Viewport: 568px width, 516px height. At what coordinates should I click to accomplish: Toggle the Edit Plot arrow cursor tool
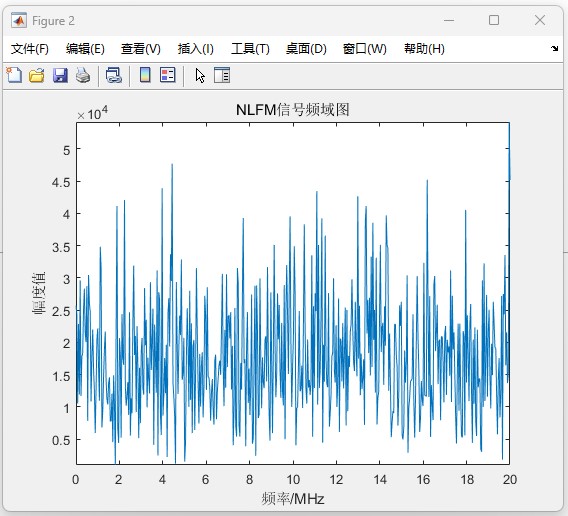click(x=200, y=76)
